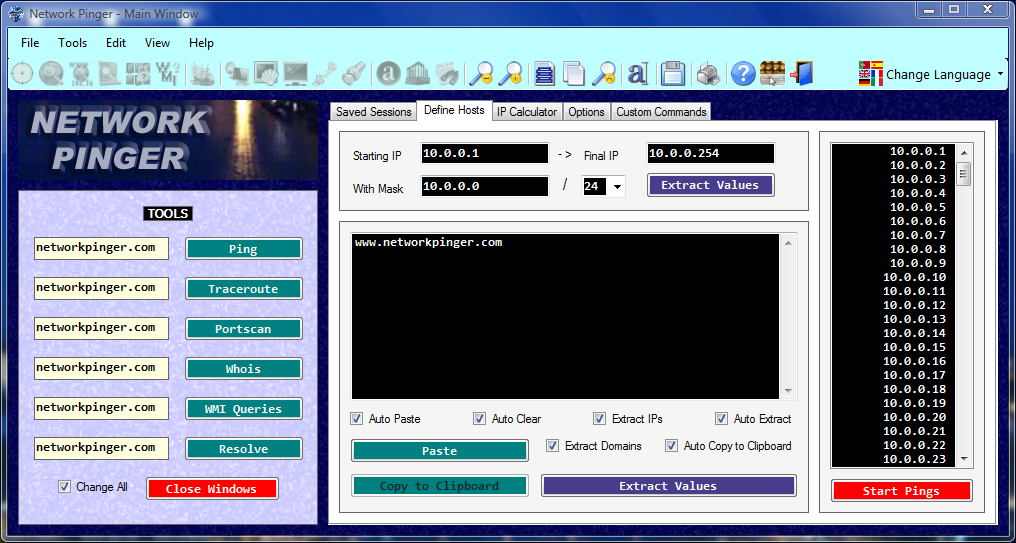Open the View menu
Screen dimensions: 1016x543
(157, 43)
